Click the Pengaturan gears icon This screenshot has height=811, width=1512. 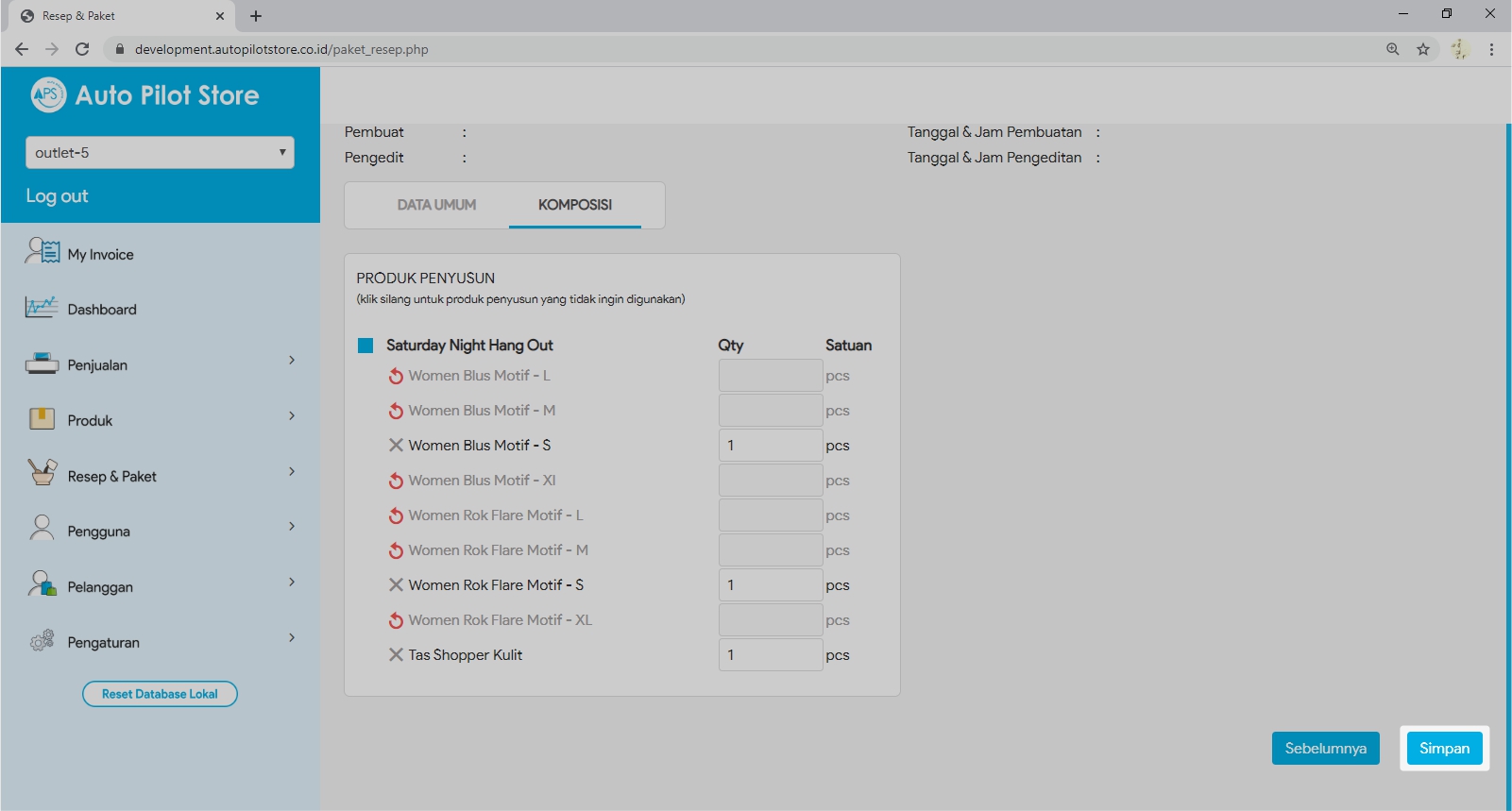click(x=42, y=641)
